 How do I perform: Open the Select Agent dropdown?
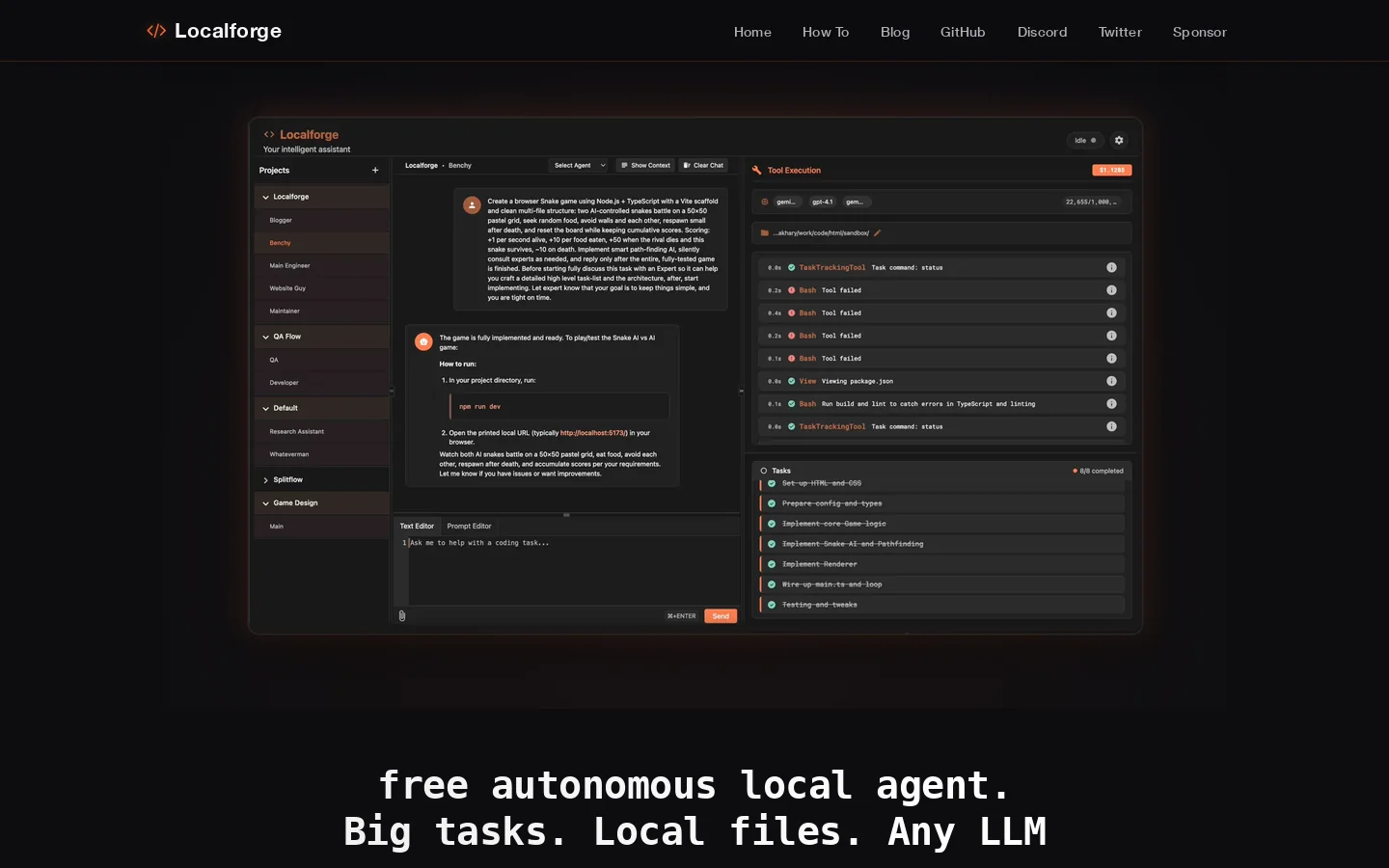tap(580, 165)
